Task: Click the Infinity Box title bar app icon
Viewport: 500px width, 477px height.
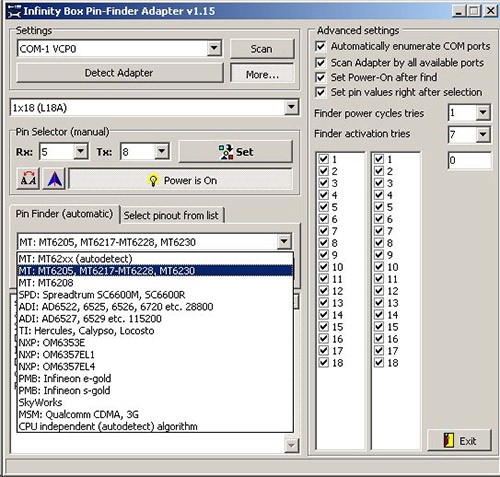Action: [x=14, y=11]
